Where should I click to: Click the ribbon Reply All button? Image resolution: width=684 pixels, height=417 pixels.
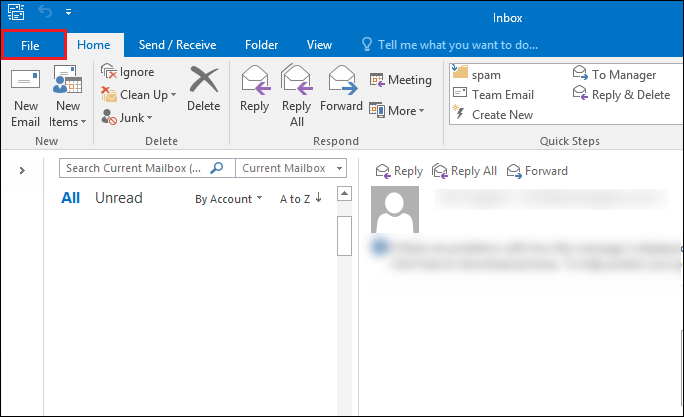pos(296,97)
